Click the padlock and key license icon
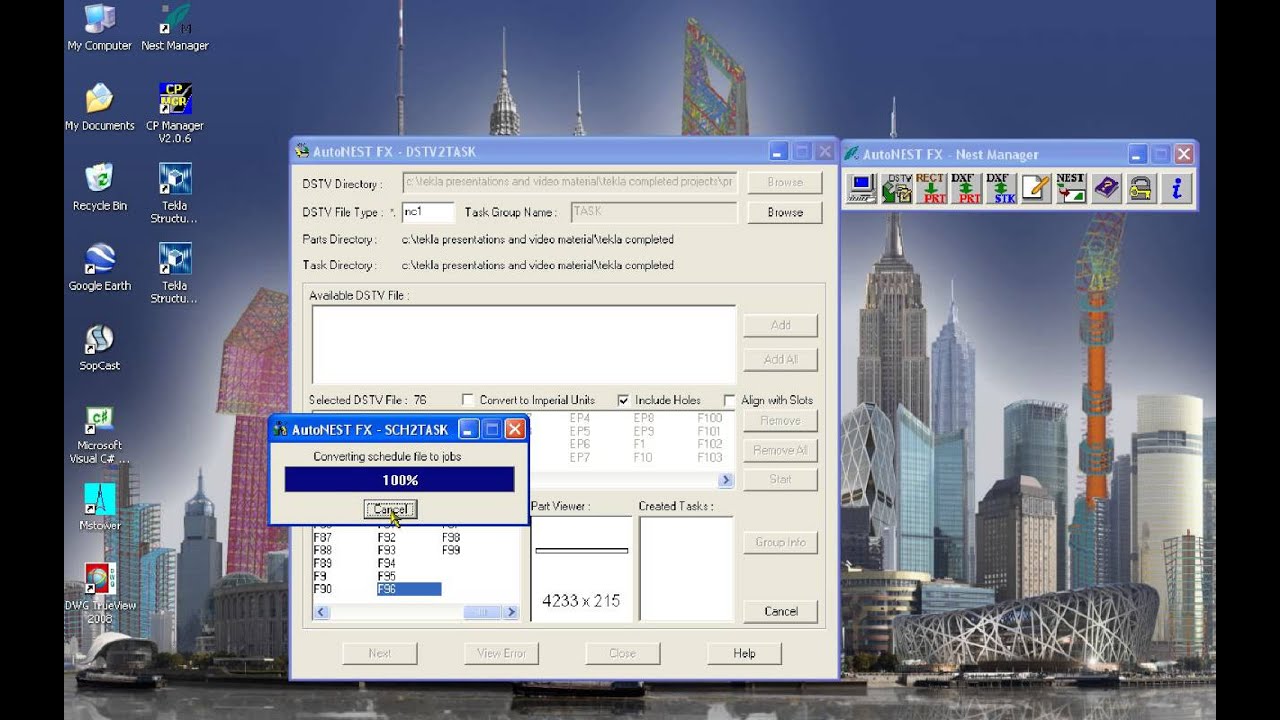 [1141, 188]
